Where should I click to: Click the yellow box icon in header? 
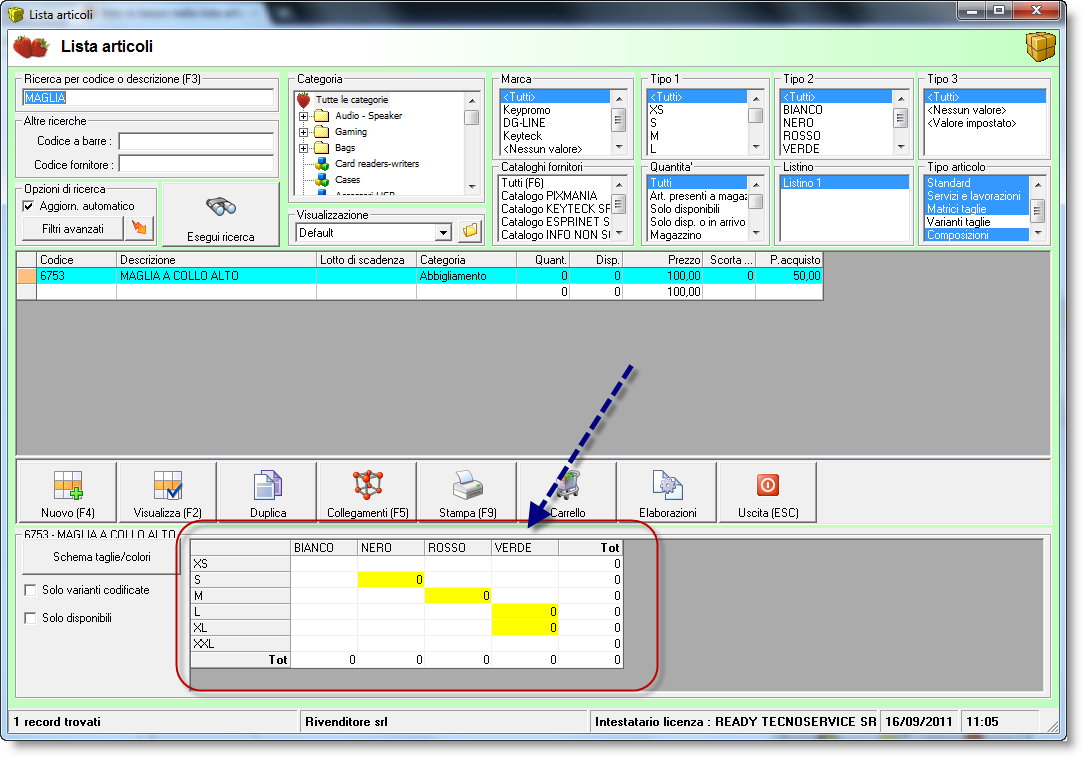point(1040,47)
